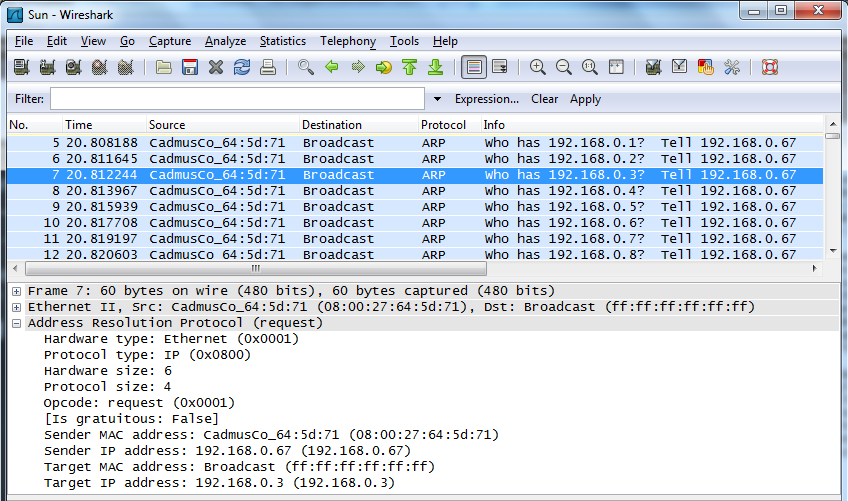Viewport: 848px width, 501px height.
Task: Toggle packet list colorize icon
Action: coord(474,67)
